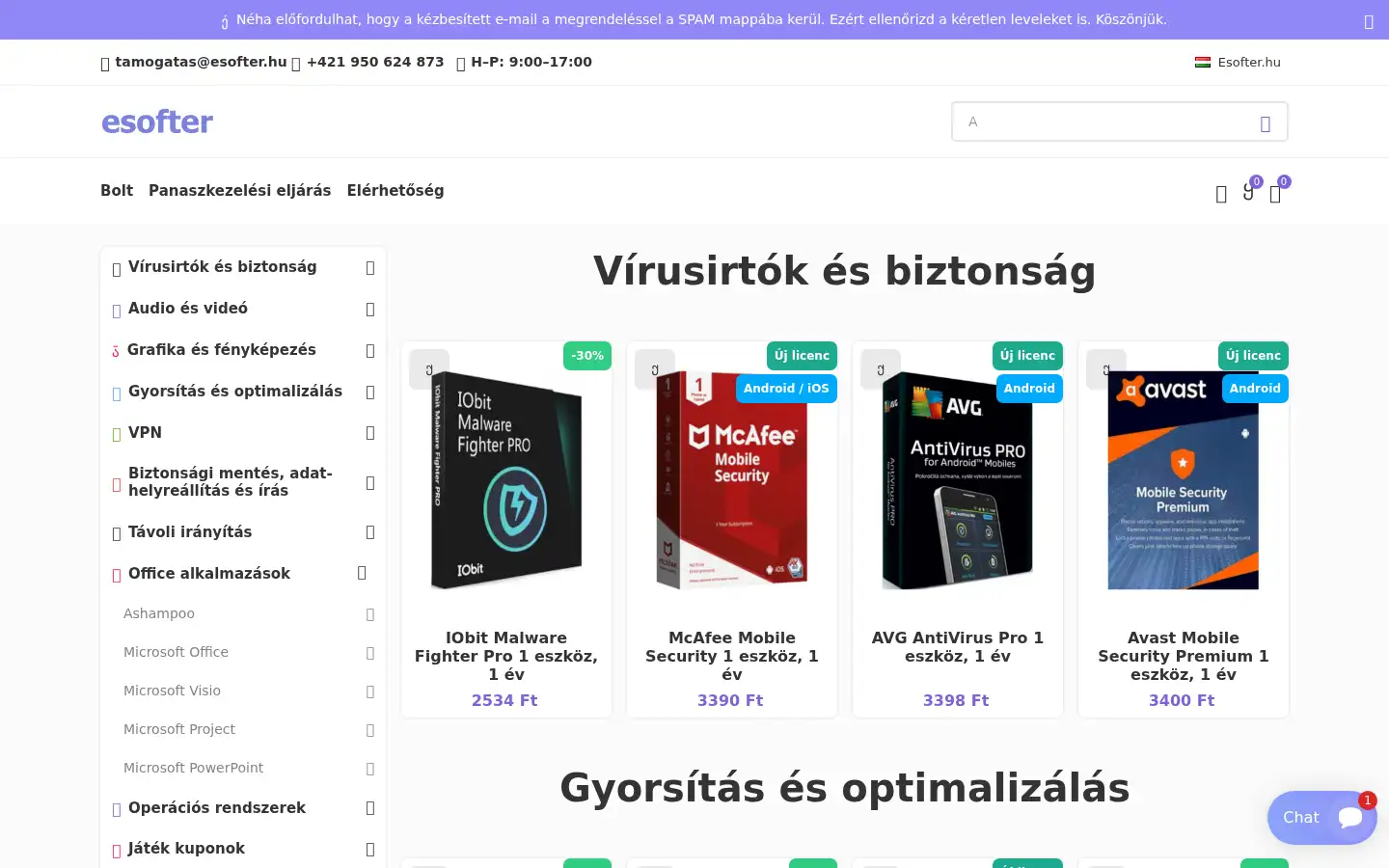Open the user account icon
The image size is (1389, 868).
[1221, 194]
